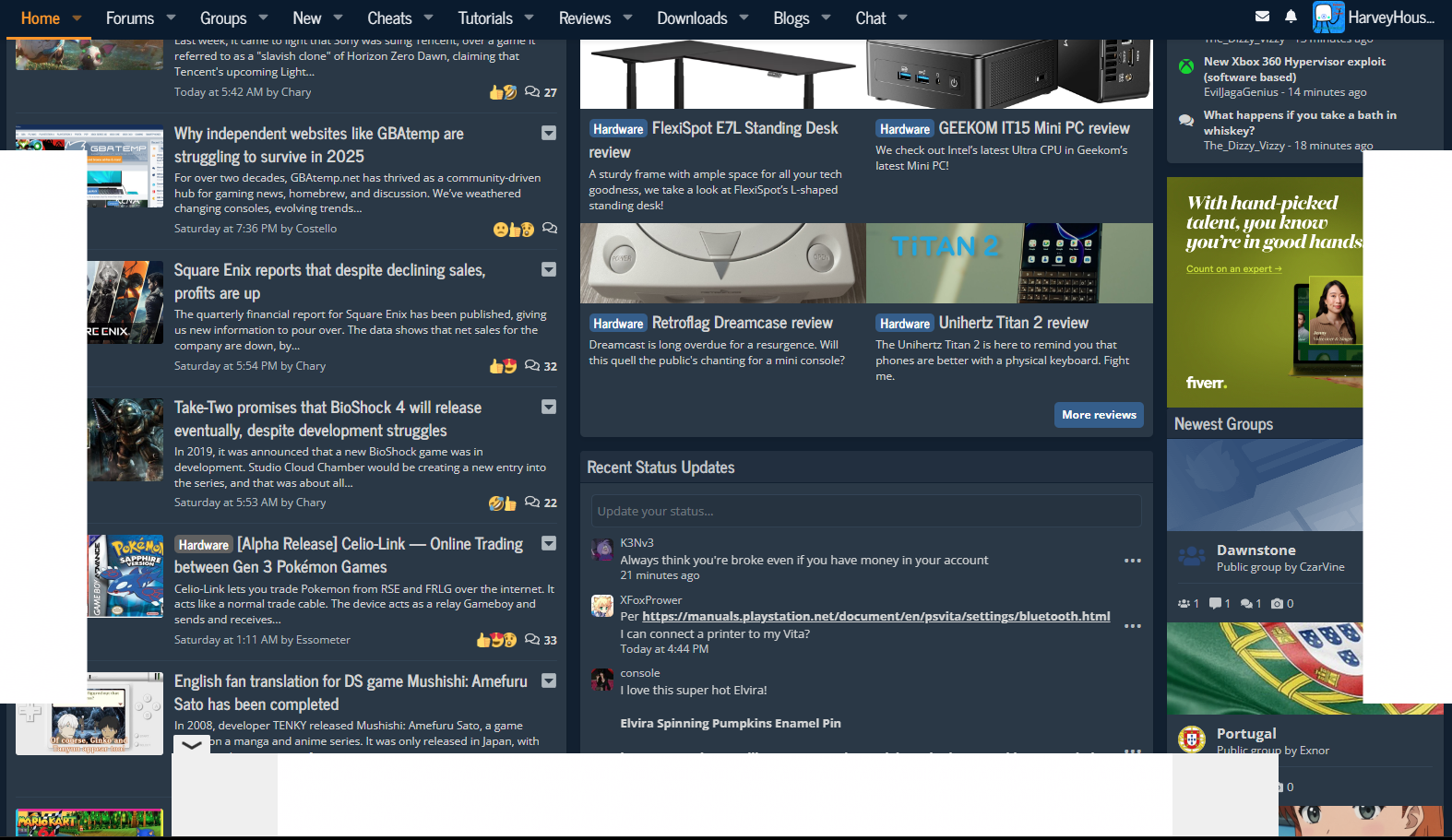Open the Pokémon Sapphire box art thumbnail
Viewport: 1452px width, 840px height.
[125, 576]
